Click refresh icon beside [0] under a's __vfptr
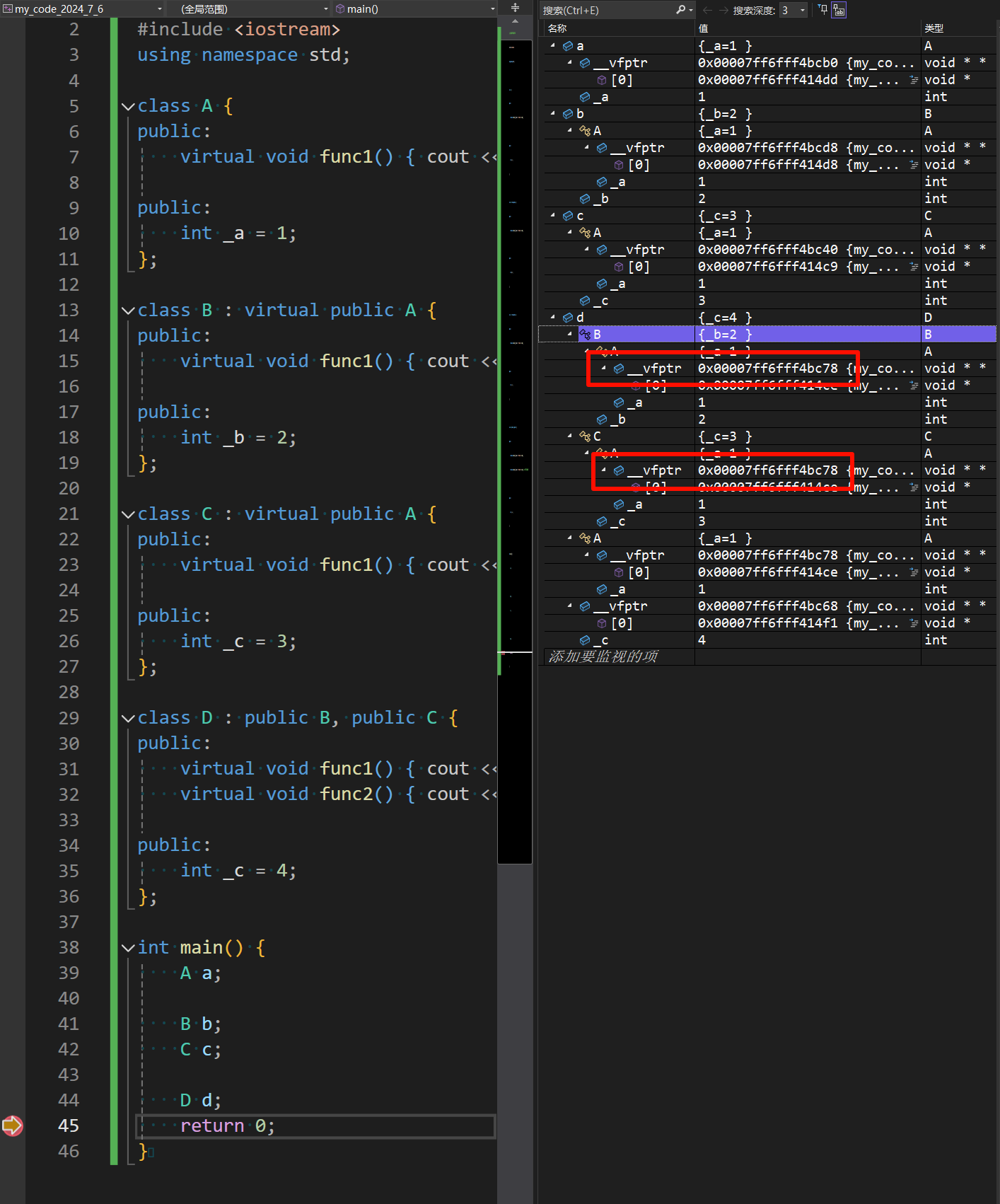The image size is (1000, 1204). click(913, 80)
